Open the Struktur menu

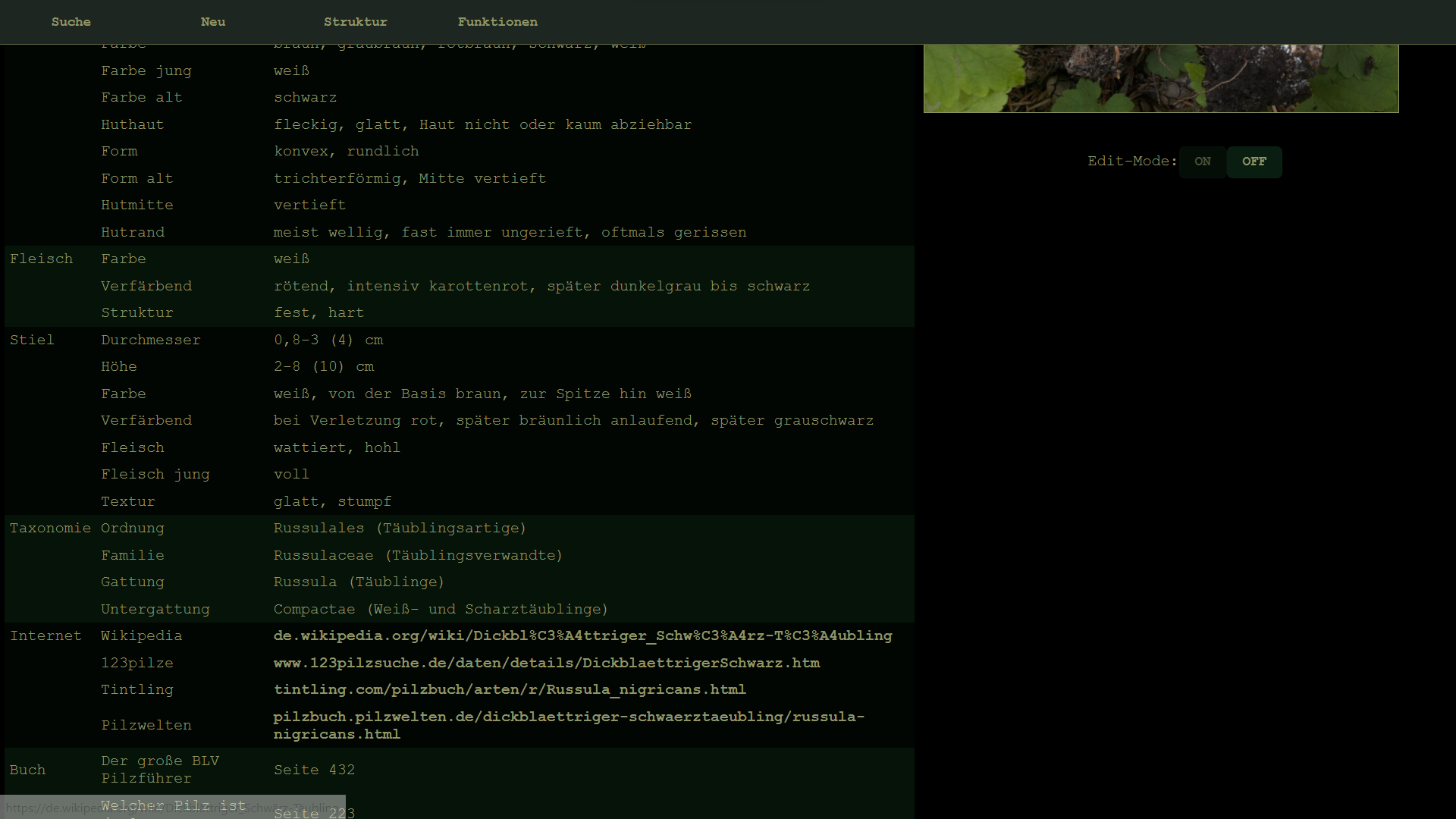355,22
